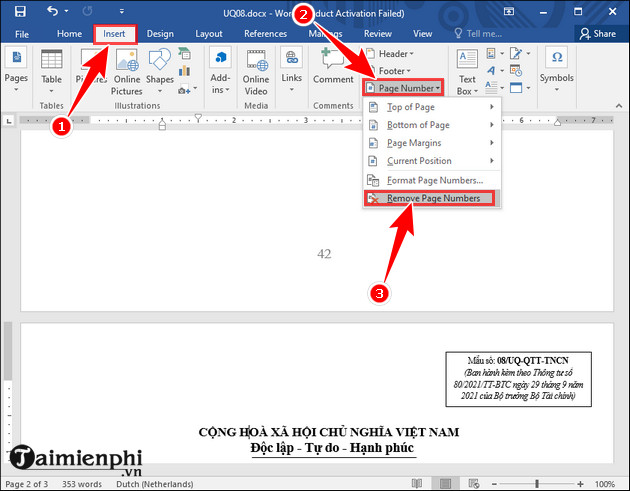
Task: Insert a Text Box
Action: click(467, 72)
